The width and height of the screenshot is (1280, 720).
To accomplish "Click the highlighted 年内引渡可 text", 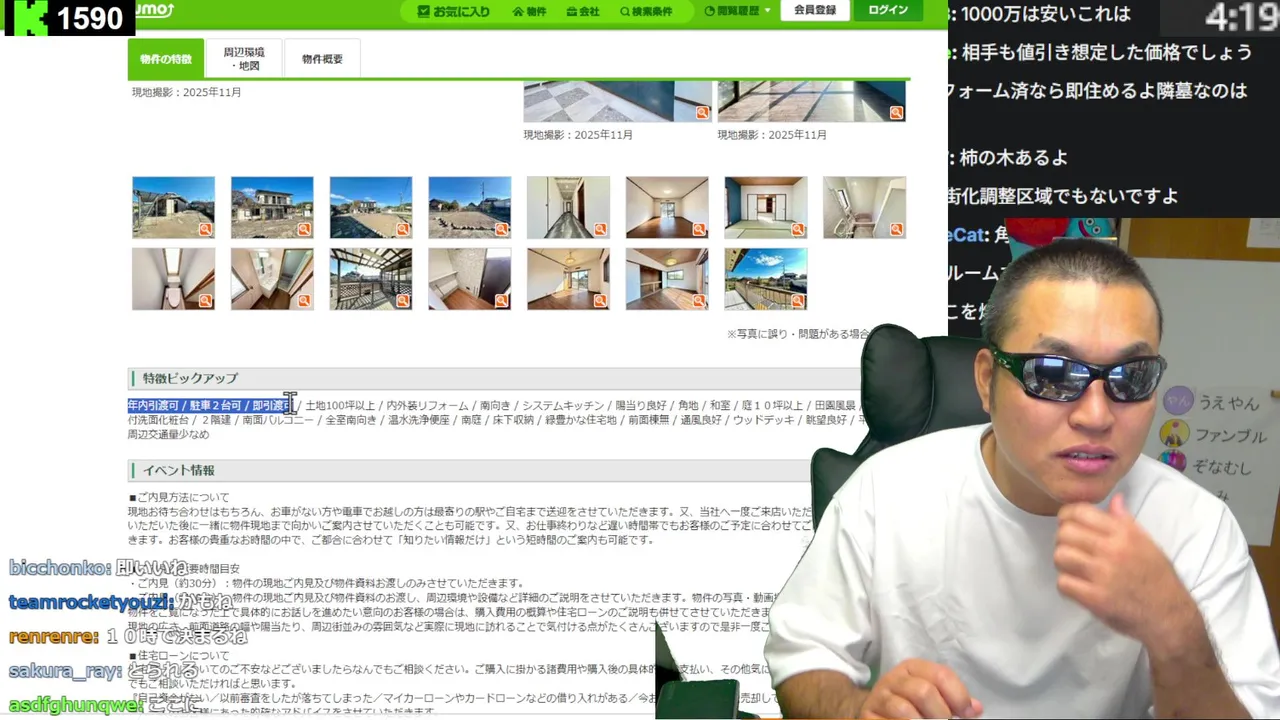I will (153, 406).
